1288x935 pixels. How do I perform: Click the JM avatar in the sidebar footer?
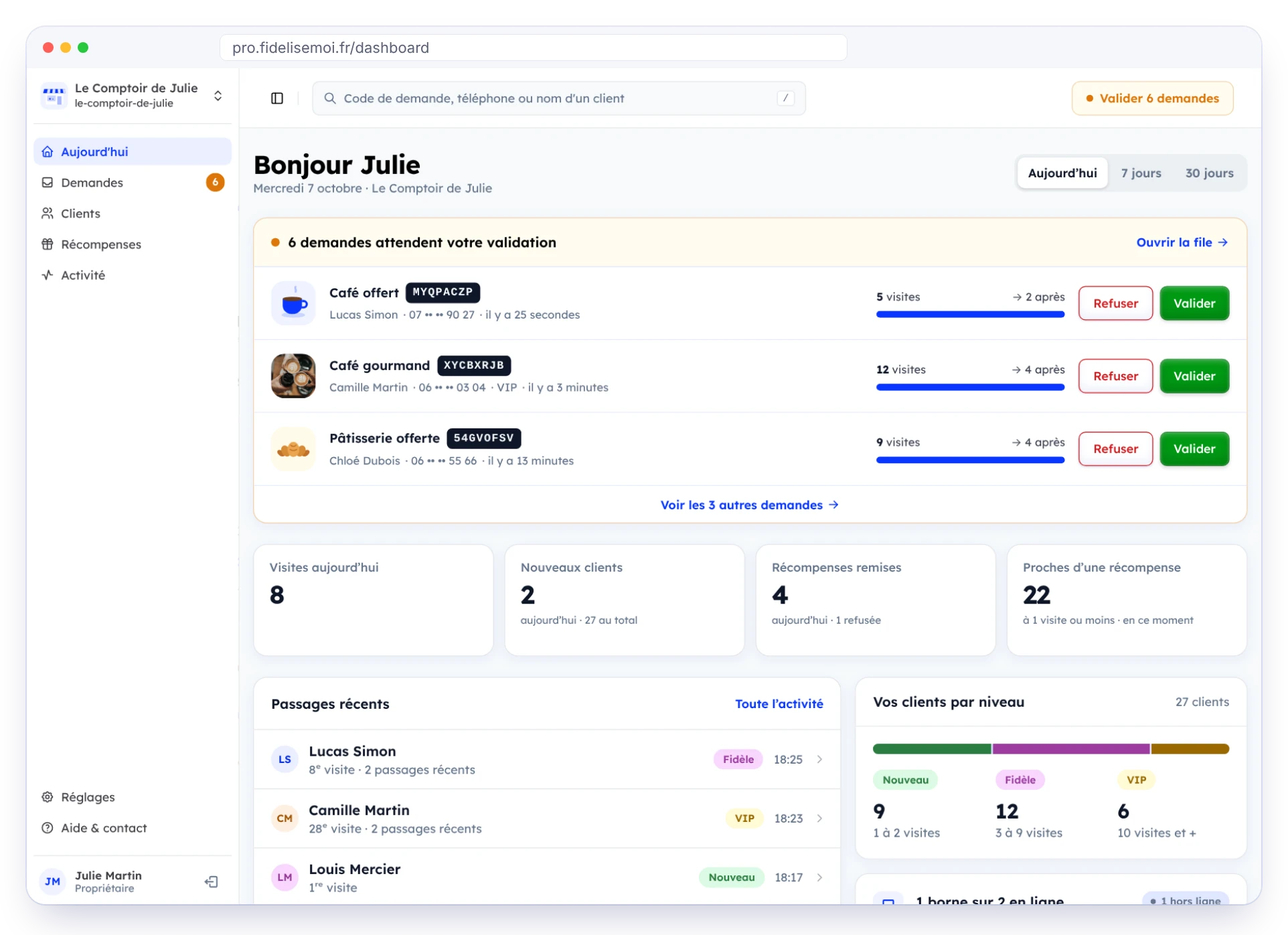(53, 881)
